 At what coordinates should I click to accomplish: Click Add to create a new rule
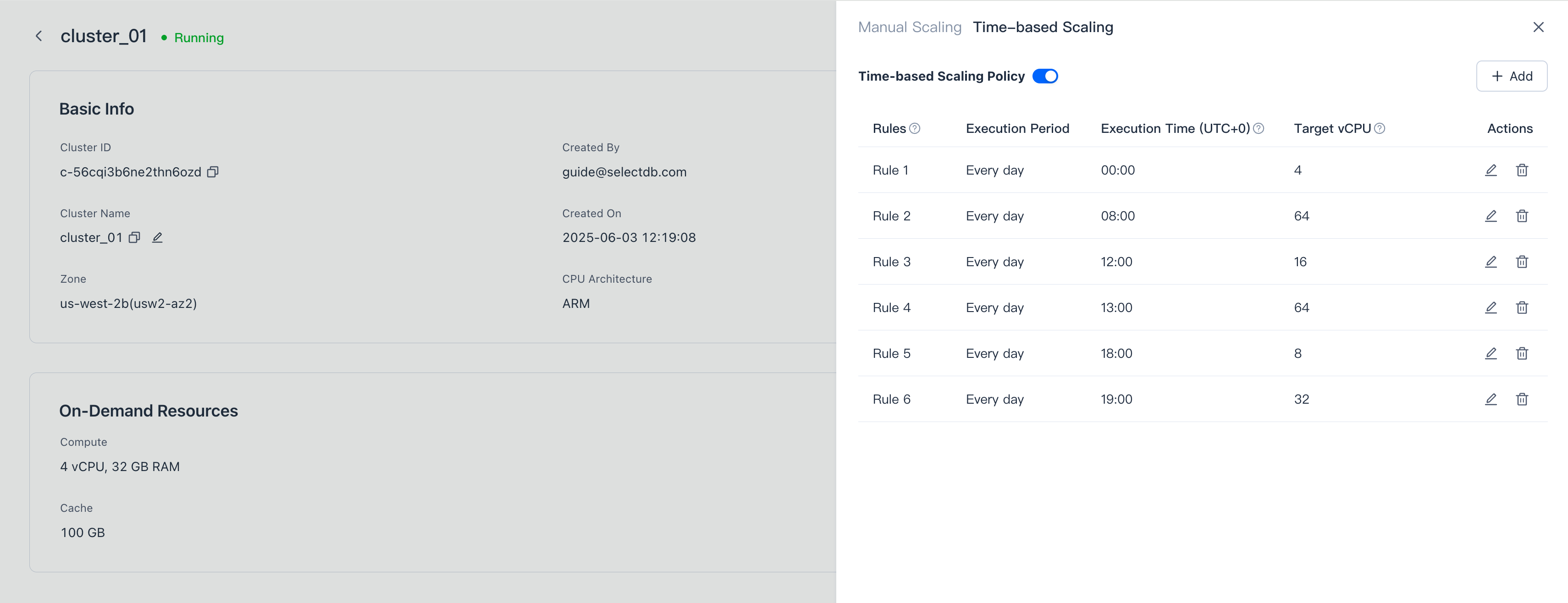pos(1512,76)
